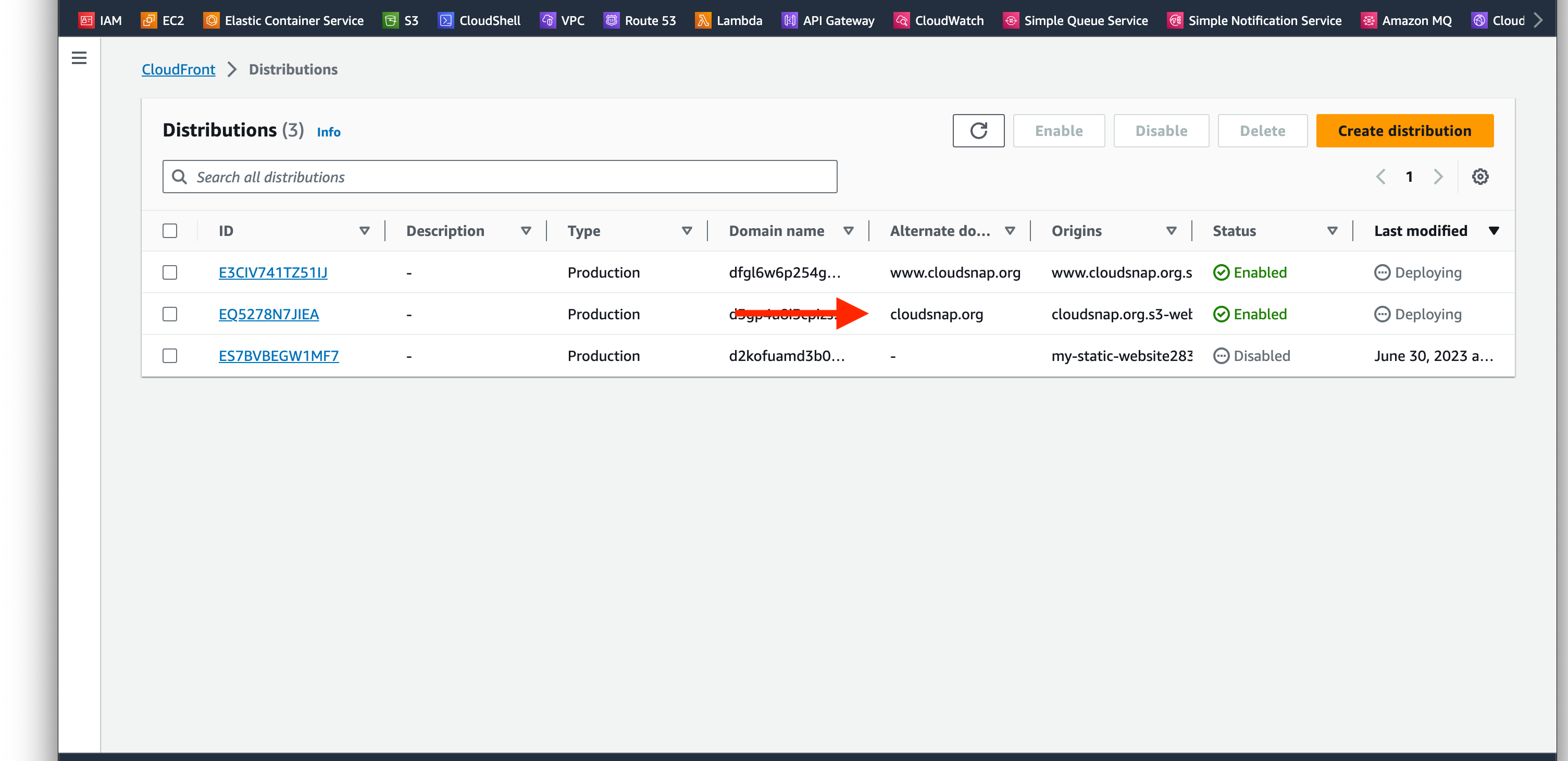
Task: Open CloudWatch icon shortcut
Action: coord(902,21)
